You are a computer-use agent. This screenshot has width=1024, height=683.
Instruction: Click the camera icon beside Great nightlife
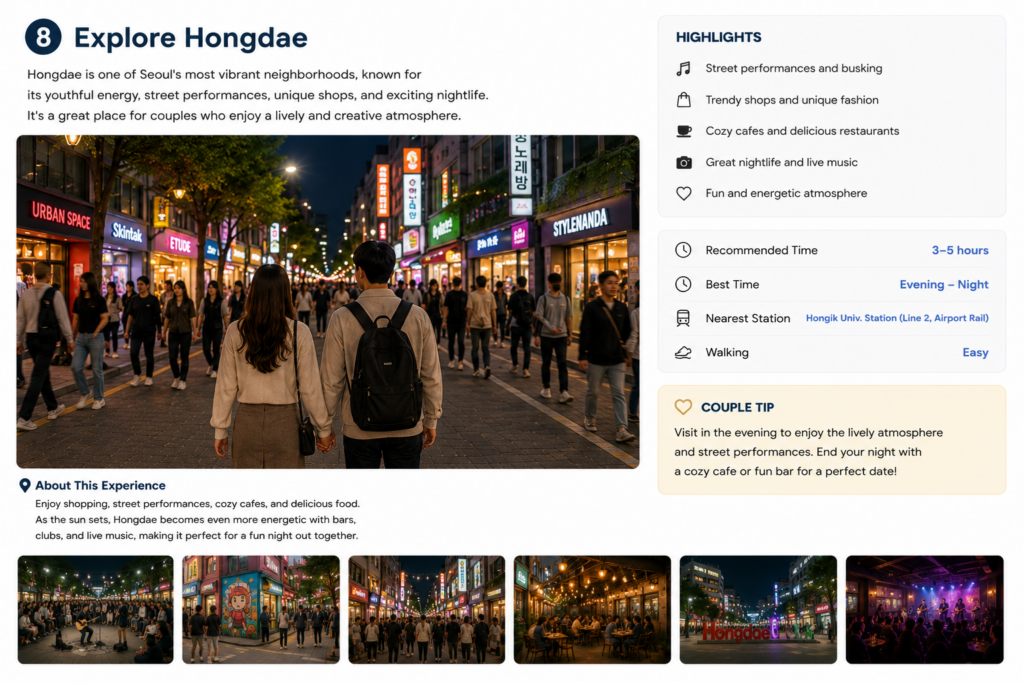coord(683,163)
